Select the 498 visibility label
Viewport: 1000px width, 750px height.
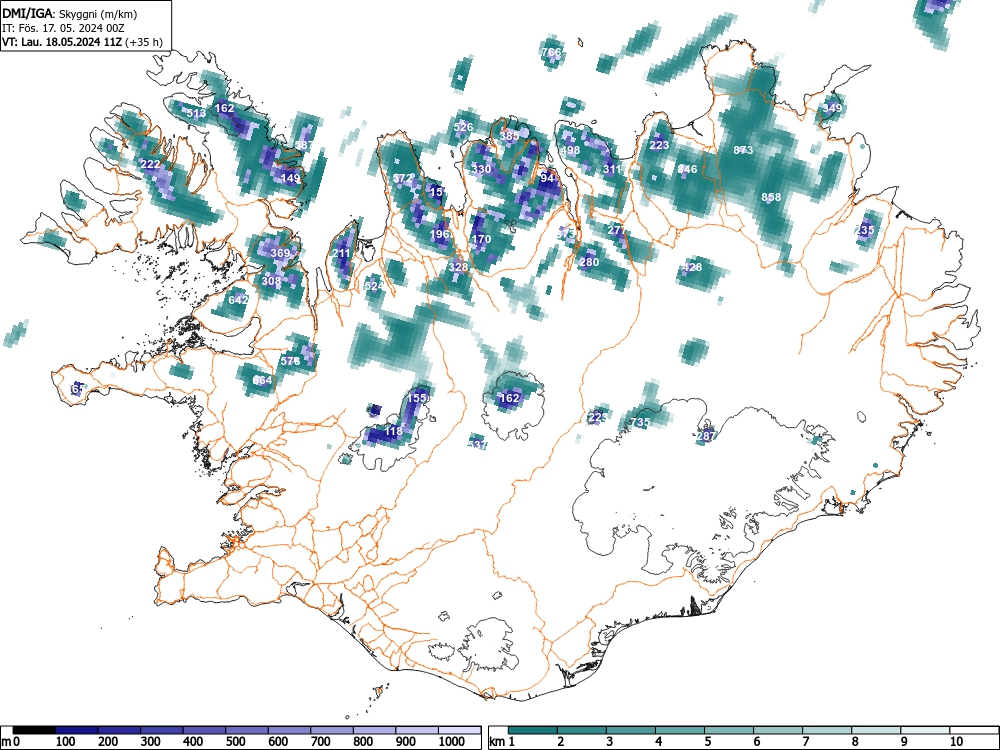pos(570,151)
